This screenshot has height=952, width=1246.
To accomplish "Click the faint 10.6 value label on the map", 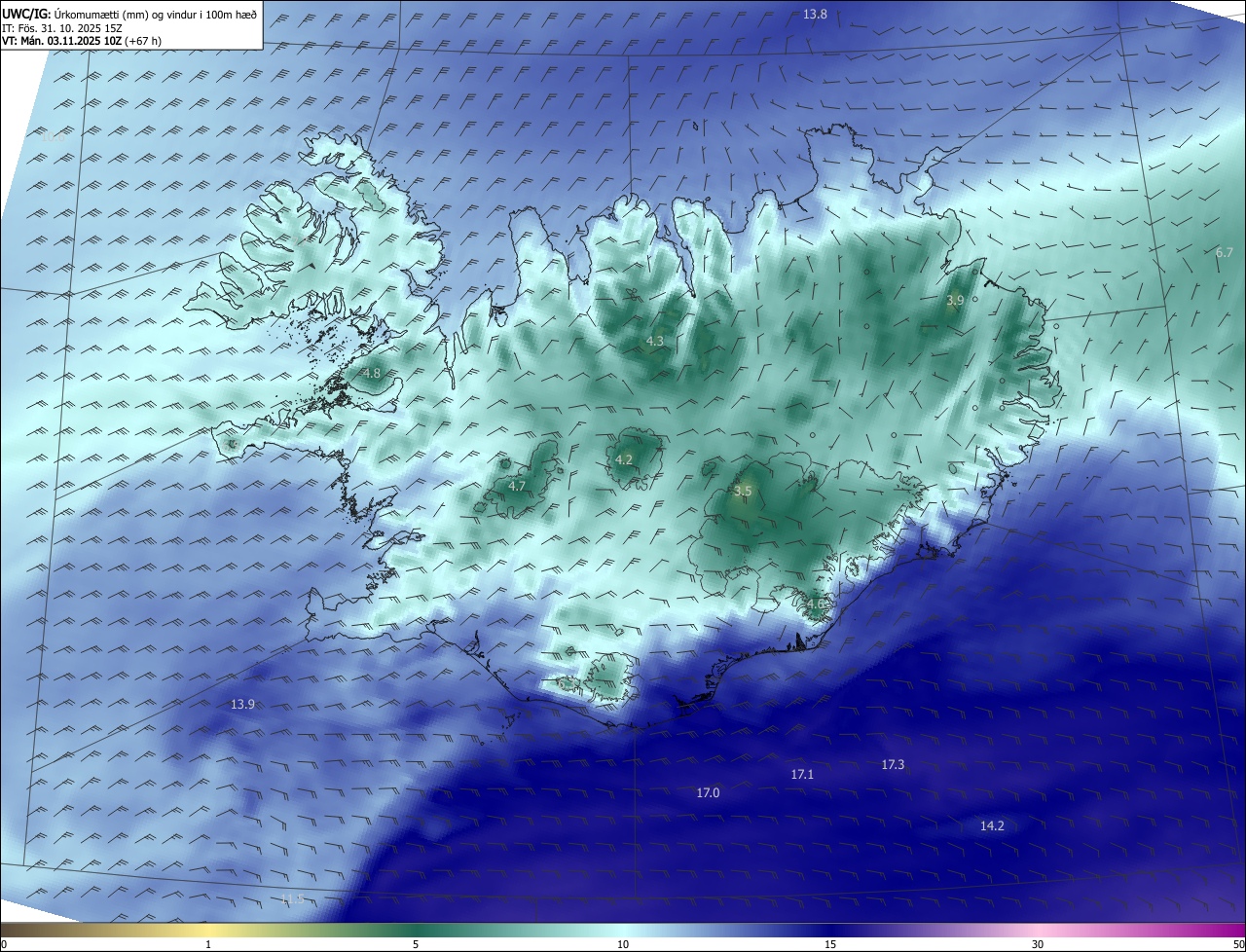I will (x=53, y=137).
